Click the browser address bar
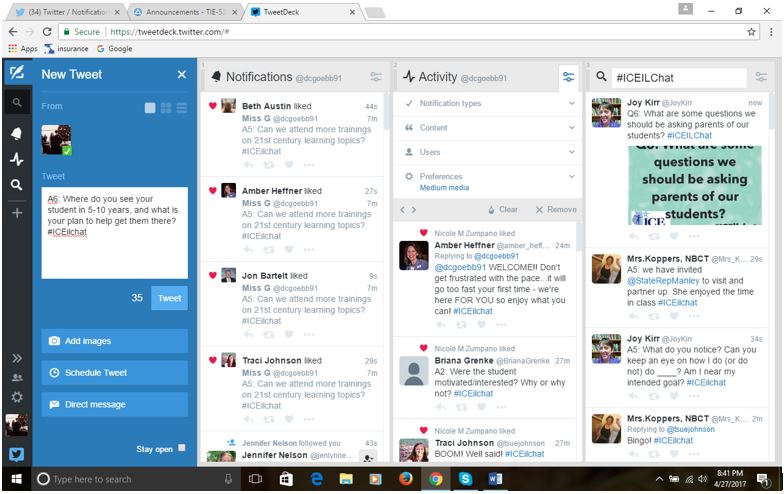This screenshot has width=784, height=494. click(x=408, y=32)
